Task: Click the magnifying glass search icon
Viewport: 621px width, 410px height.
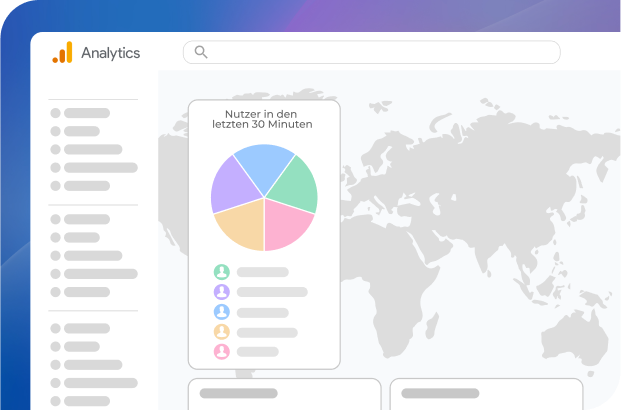Action: pyautogui.click(x=201, y=52)
